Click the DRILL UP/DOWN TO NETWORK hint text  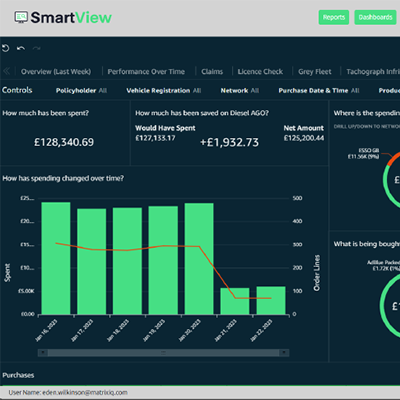click(367, 127)
